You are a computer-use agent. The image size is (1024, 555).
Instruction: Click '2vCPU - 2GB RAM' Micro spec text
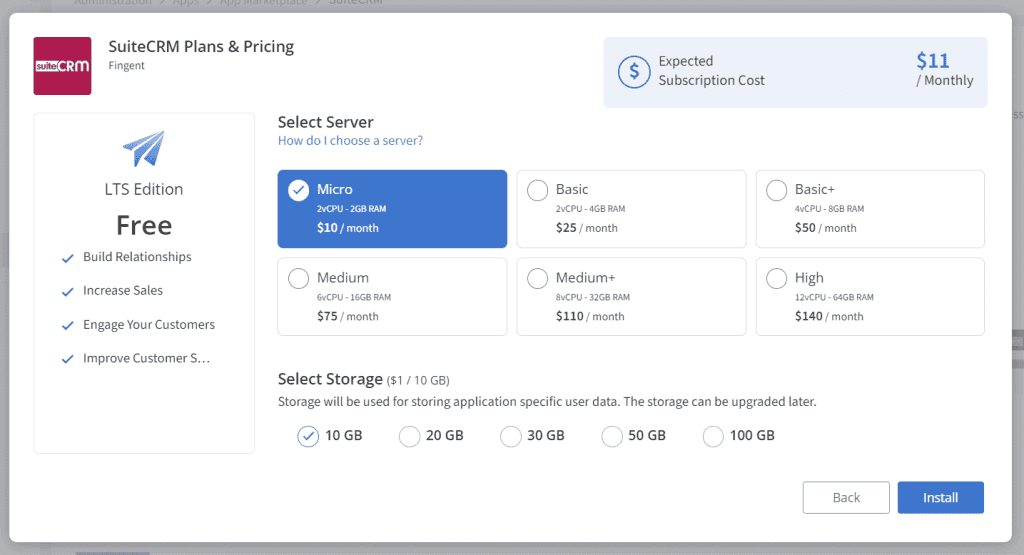coord(351,209)
